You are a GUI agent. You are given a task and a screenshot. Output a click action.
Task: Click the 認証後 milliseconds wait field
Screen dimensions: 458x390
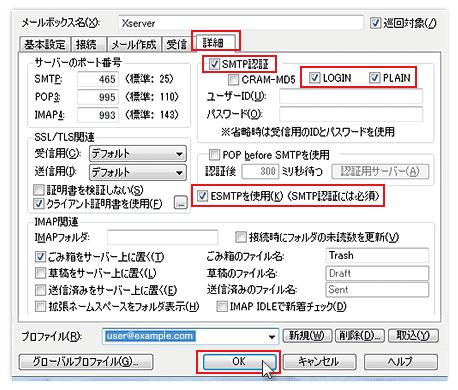[x=260, y=171]
